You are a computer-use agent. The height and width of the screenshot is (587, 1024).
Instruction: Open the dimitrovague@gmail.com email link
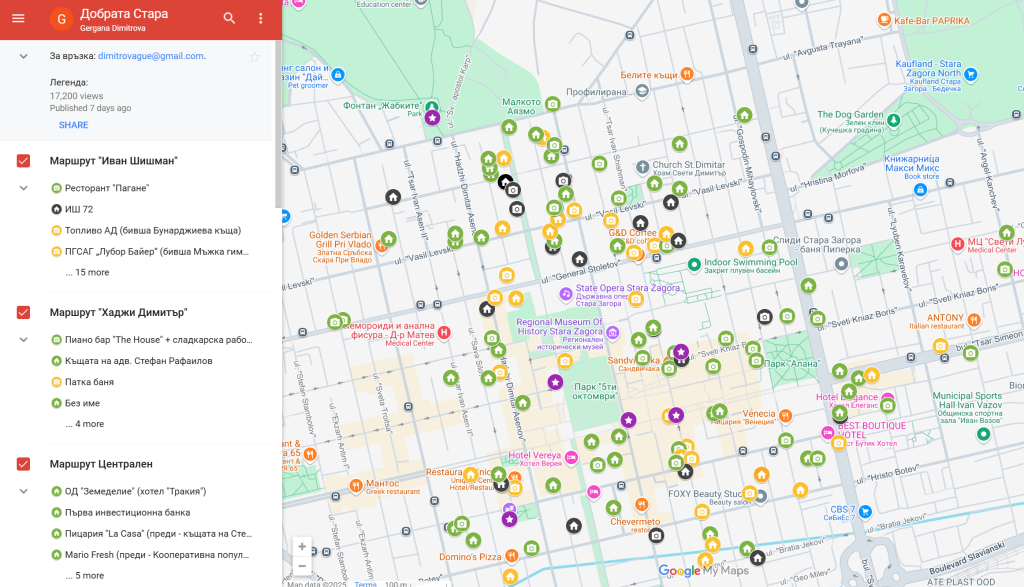click(x=149, y=56)
